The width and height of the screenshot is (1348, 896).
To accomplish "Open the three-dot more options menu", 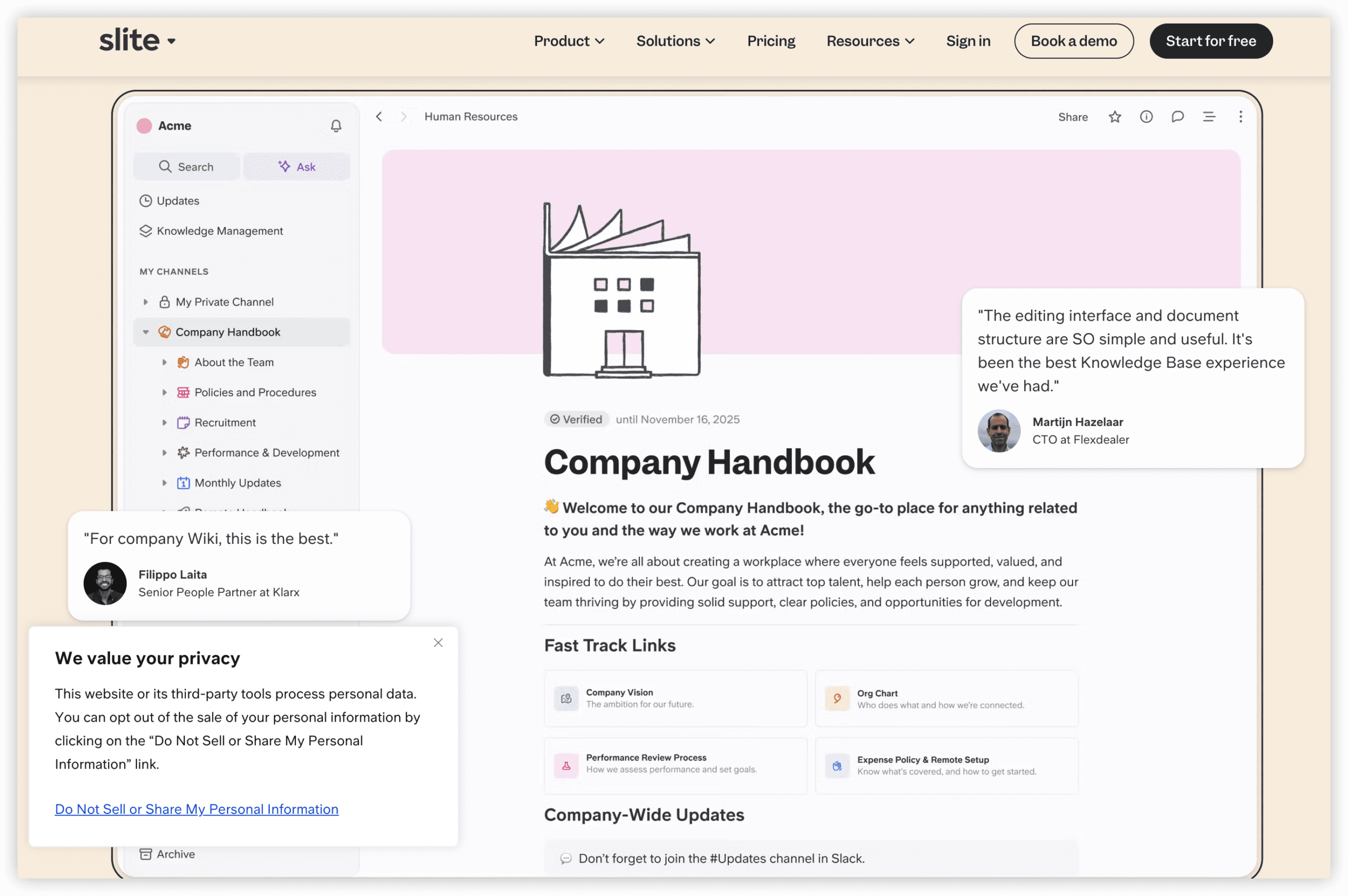I will pyautogui.click(x=1240, y=117).
